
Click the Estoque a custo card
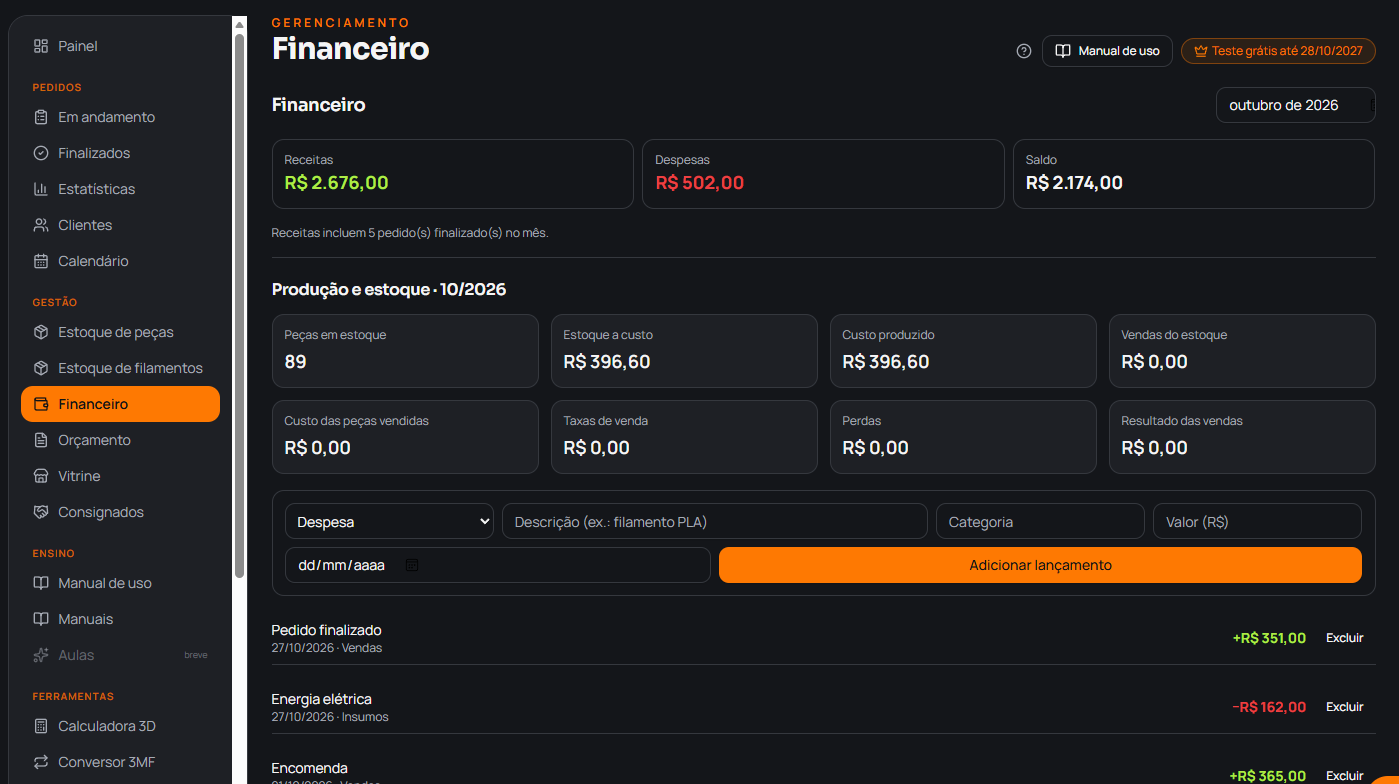685,351
